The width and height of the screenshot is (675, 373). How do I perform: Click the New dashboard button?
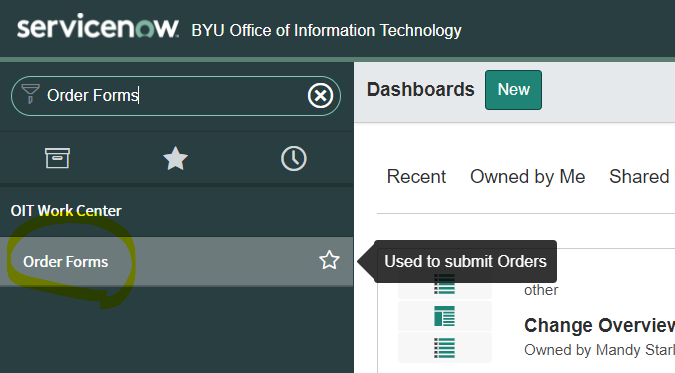513,90
